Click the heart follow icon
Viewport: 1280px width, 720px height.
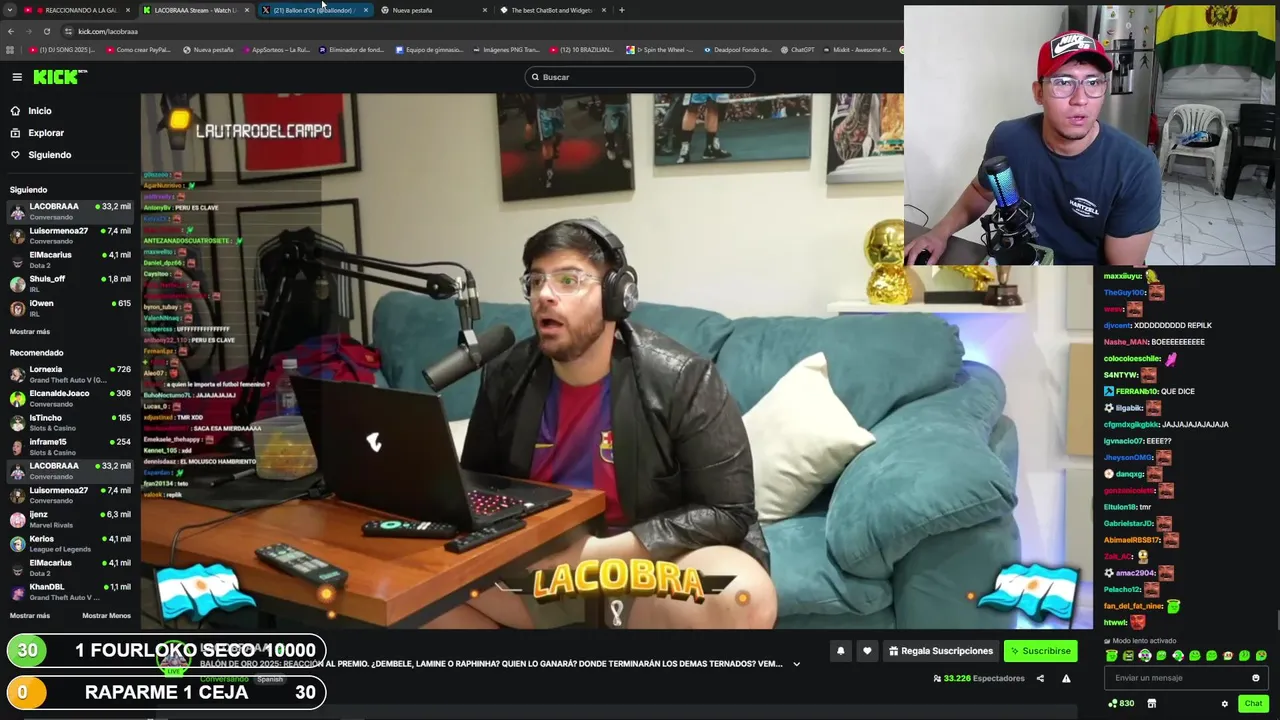click(867, 651)
